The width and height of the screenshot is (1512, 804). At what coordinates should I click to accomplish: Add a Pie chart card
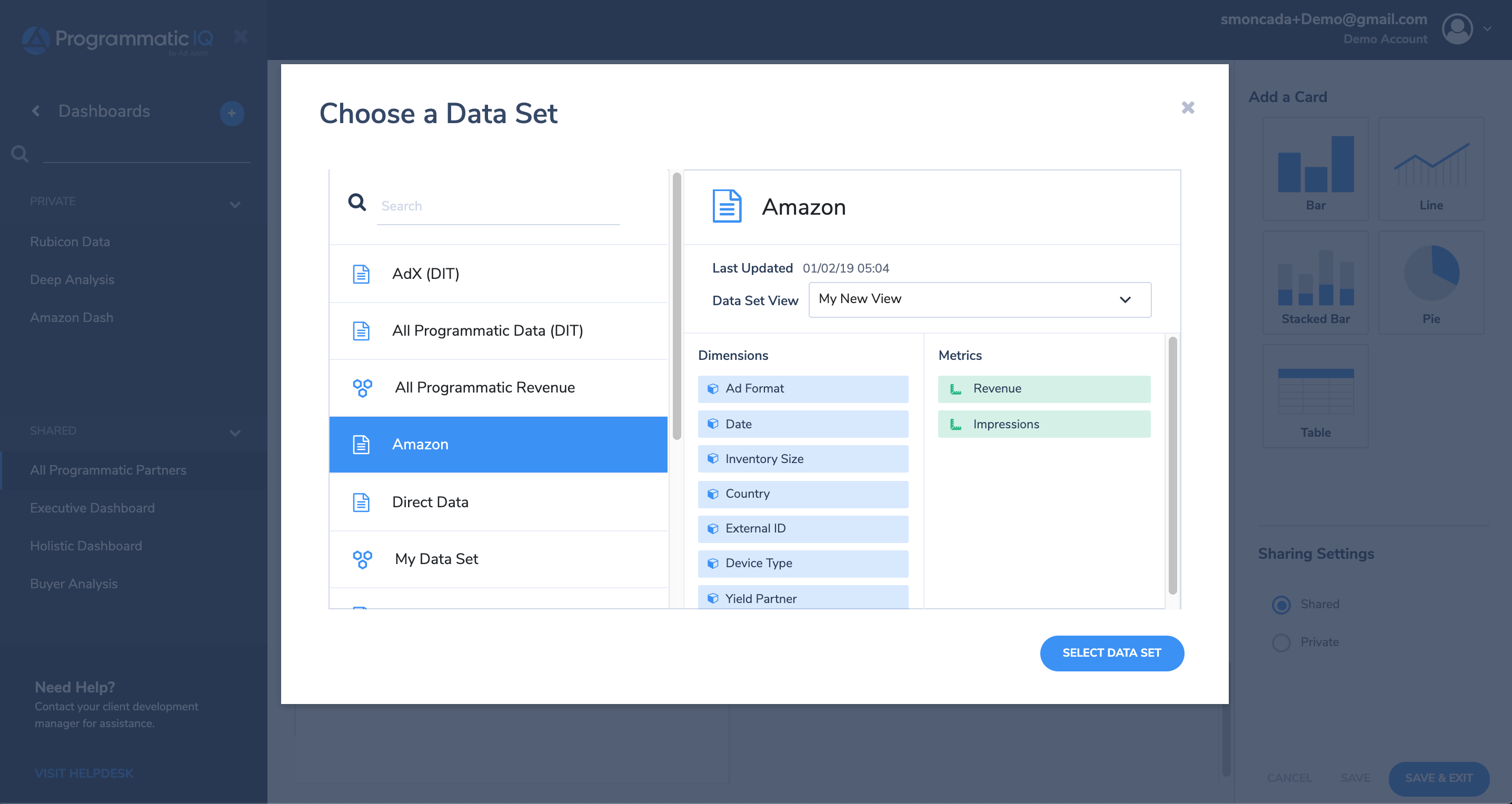1430,283
